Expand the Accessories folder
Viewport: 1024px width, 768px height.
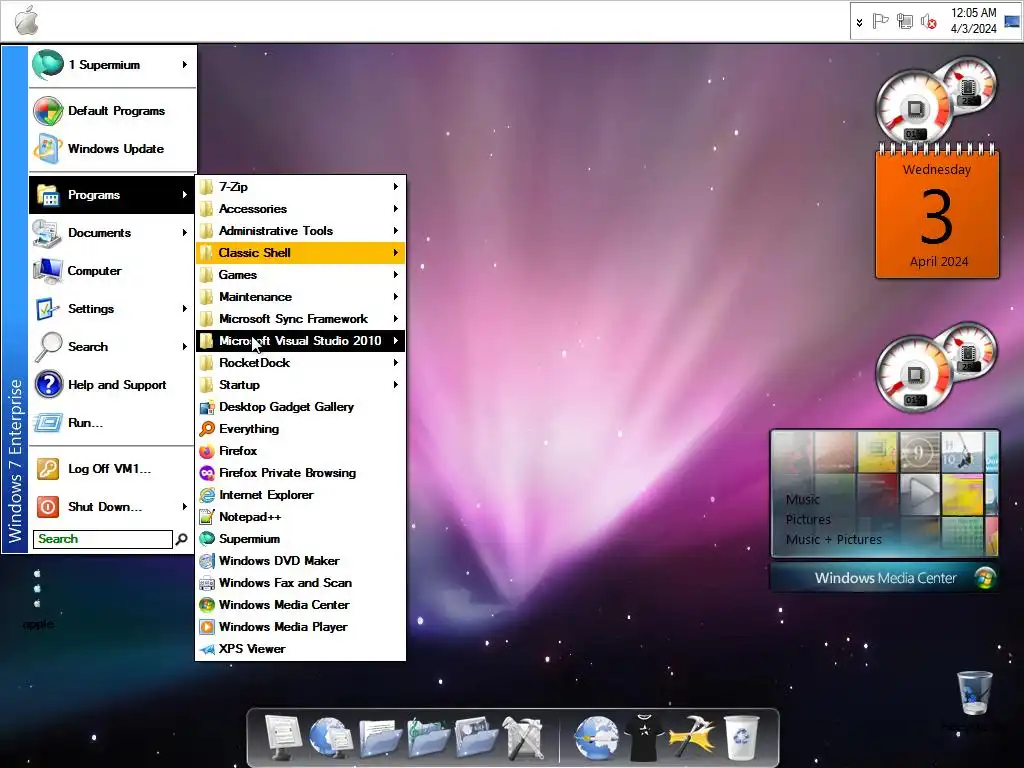(x=300, y=209)
